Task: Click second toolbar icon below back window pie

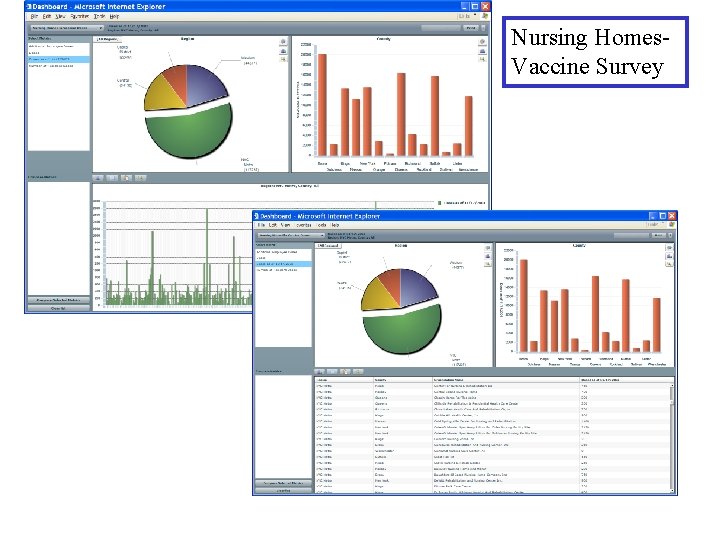Action: 112,178
